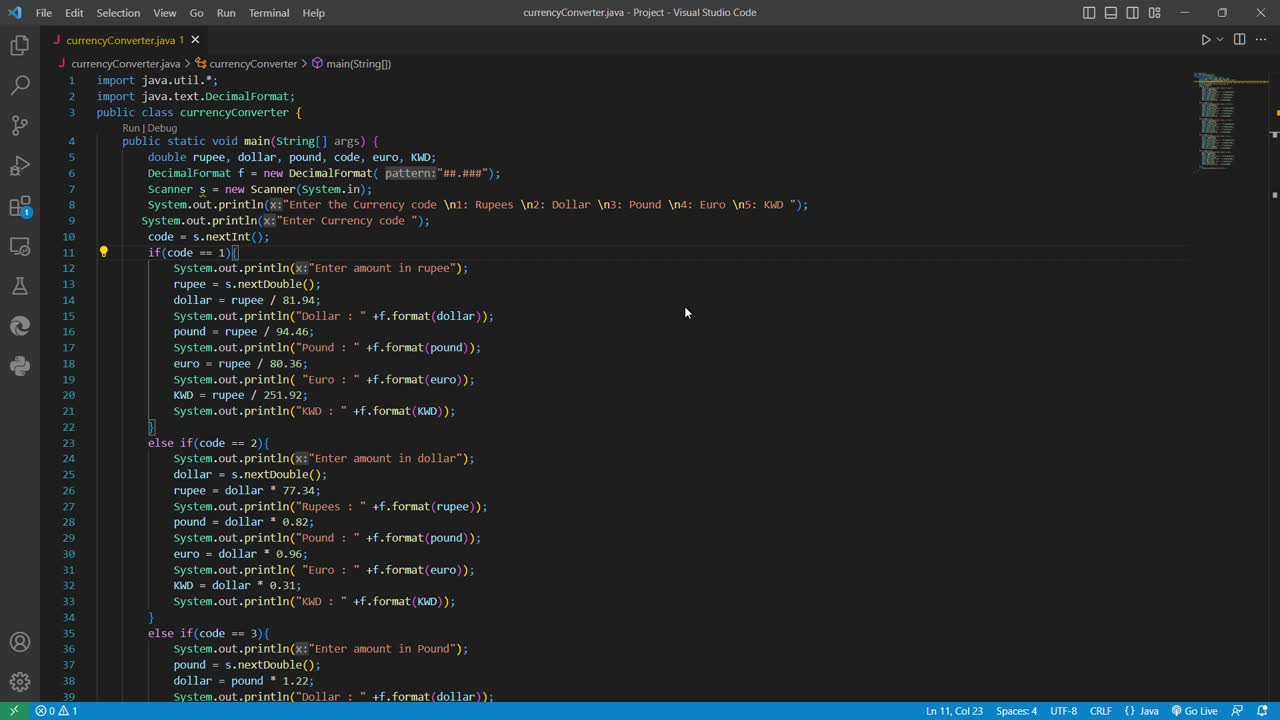Viewport: 1280px width, 720px height.
Task: Click the VS Code logo application menu
Action: coord(14,13)
